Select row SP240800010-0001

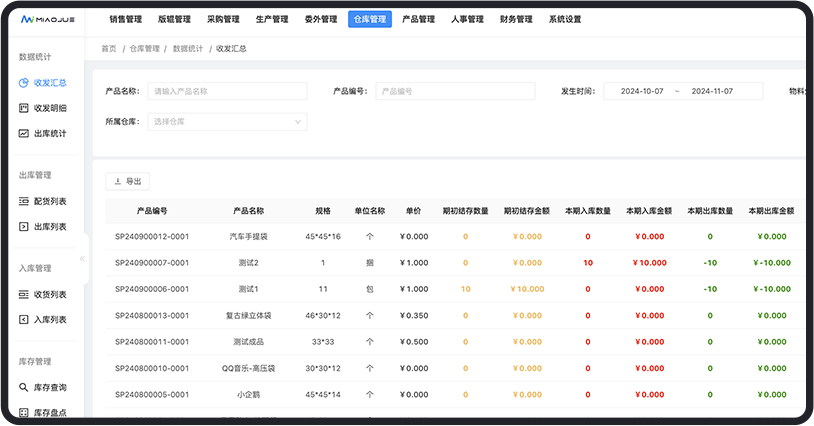click(455, 368)
